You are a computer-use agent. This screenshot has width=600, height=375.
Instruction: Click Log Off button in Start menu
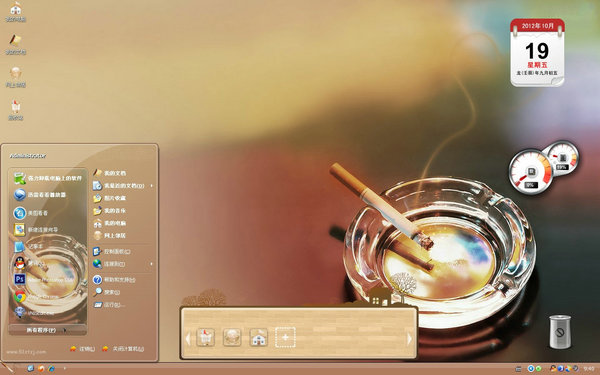83,349
